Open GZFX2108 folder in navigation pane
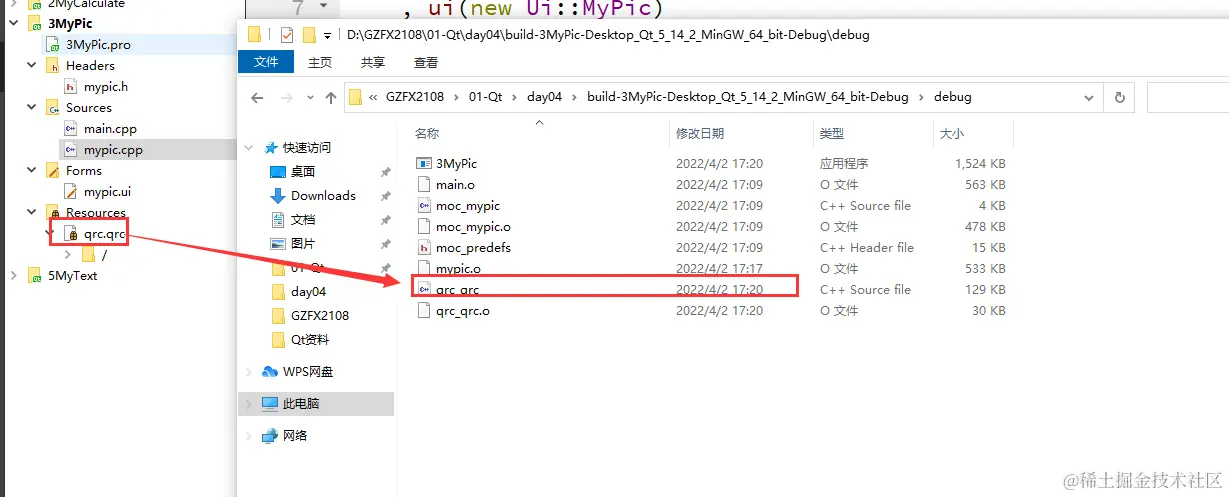The width and height of the screenshot is (1229, 497). point(320,316)
